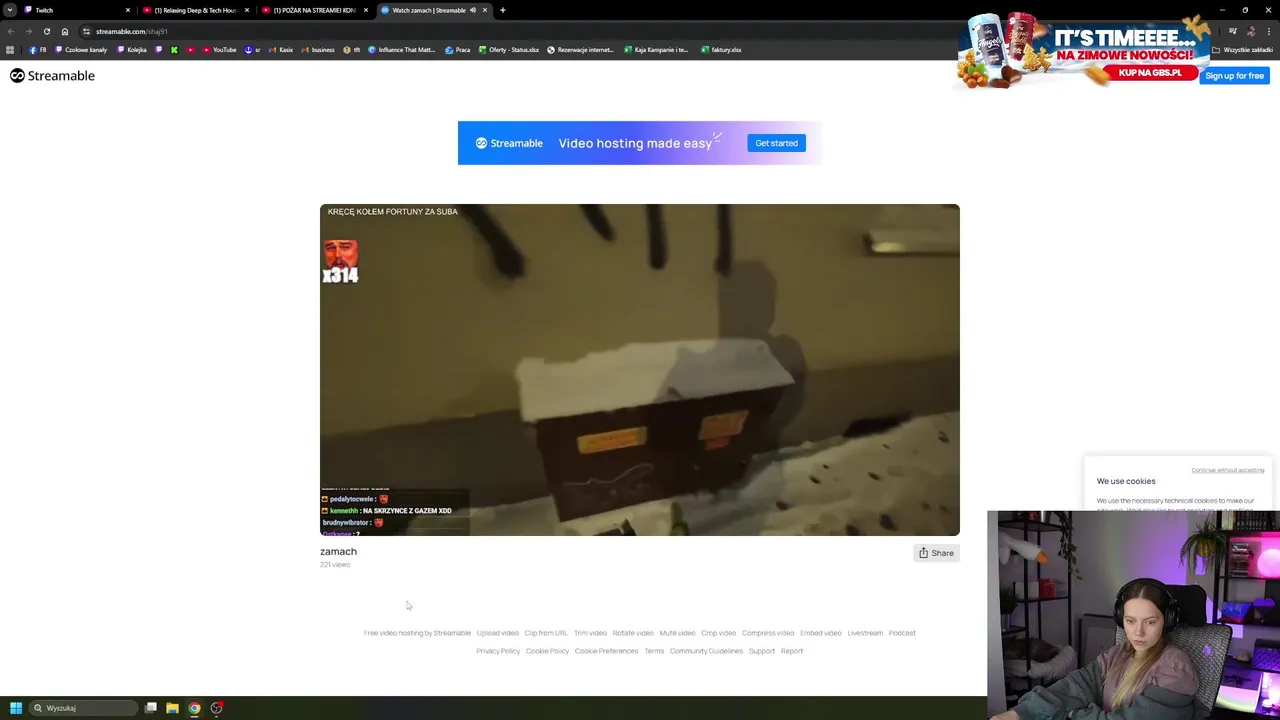
Task: Go back to the previous page
Action: click(11, 31)
